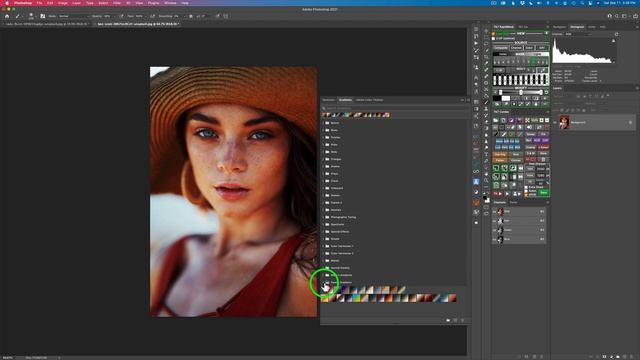This screenshot has height=360, width=640.
Task: Switch to the Paths tab
Action: (513, 202)
